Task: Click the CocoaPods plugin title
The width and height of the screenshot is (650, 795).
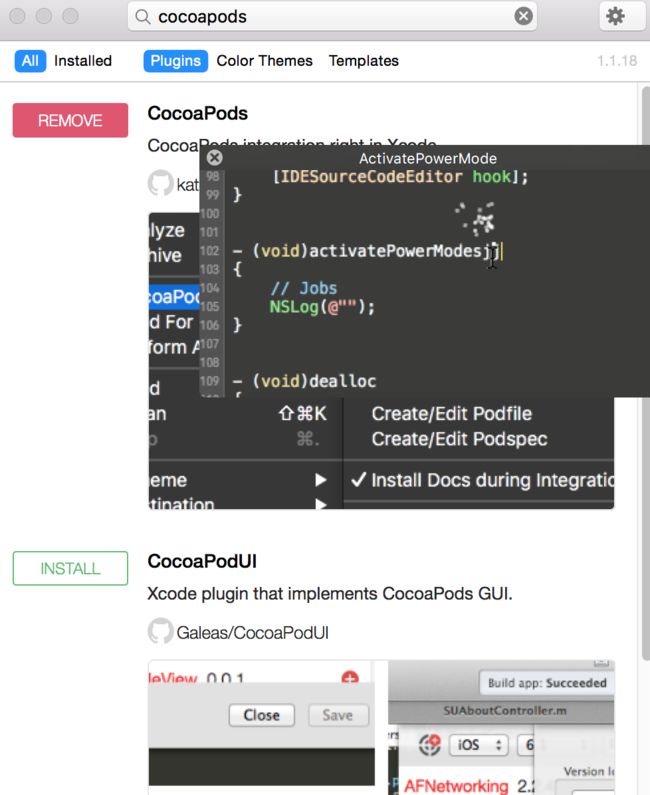Action: [x=197, y=113]
